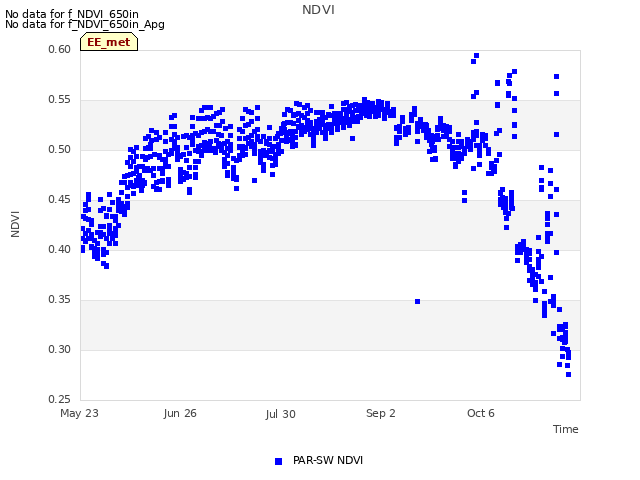
Task: Click the Jul 30 x-axis tick label
Action: tap(280, 414)
